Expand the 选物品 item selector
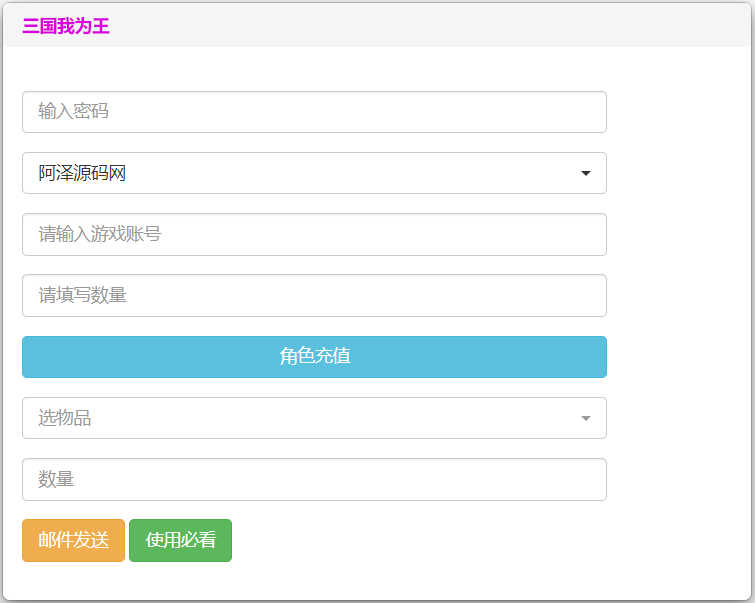The image size is (755, 603). coord(314,418)
